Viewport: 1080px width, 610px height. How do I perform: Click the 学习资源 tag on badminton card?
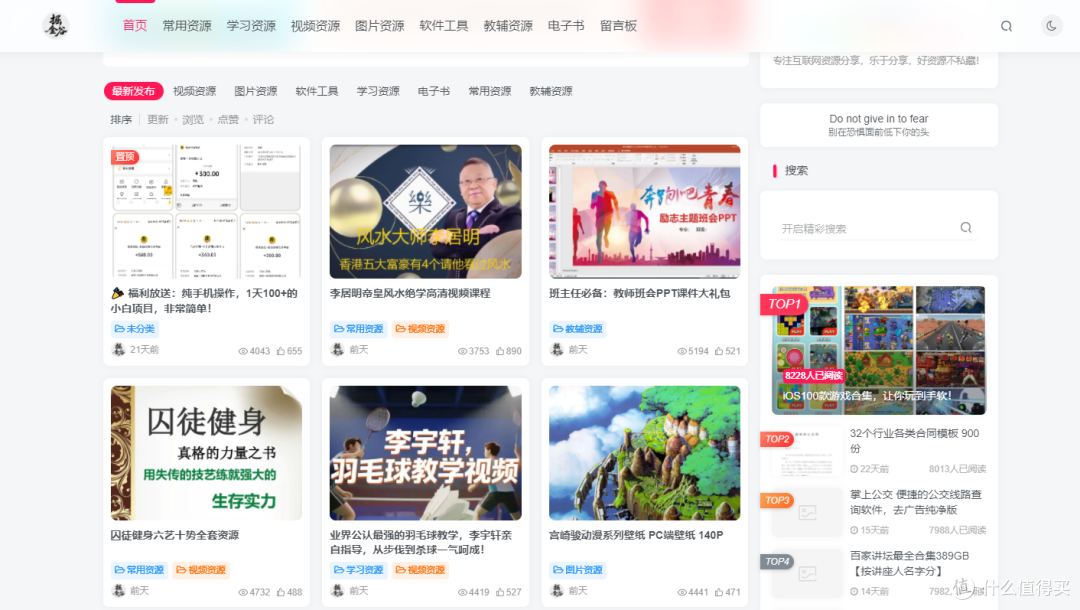(359, 570)
